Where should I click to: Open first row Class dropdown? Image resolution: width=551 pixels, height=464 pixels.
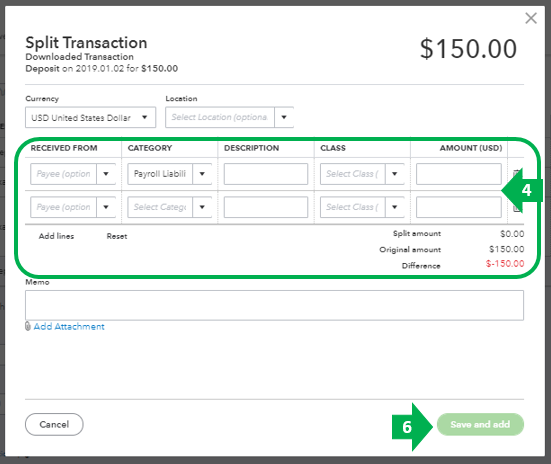pos(395,174)
